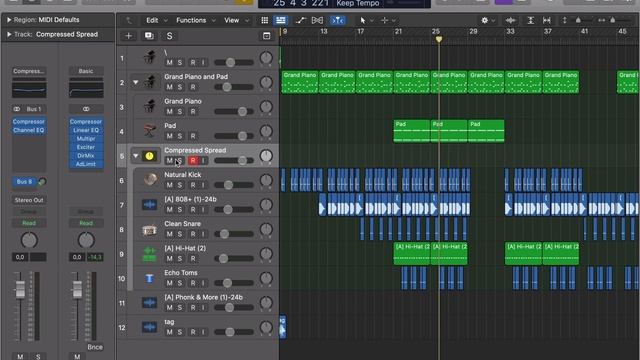Viewport: 640px width, 360px height.
Task: Toggle global solo S button in track header
Action: click(169, 36)
